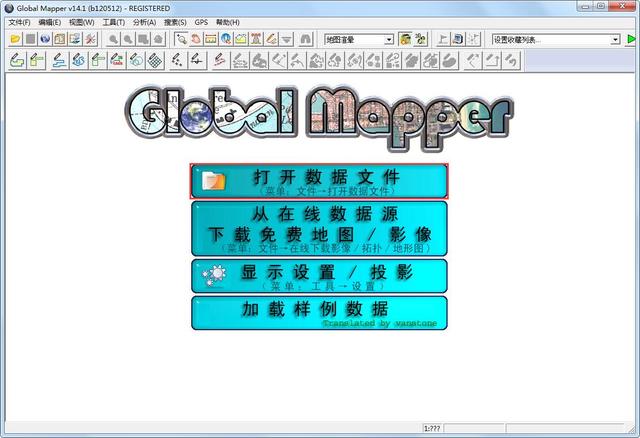Image resolution: width=640 pixels, height=438 pixels.
Task: Open the 搜索(S) menu
Action: coord(176,22)
